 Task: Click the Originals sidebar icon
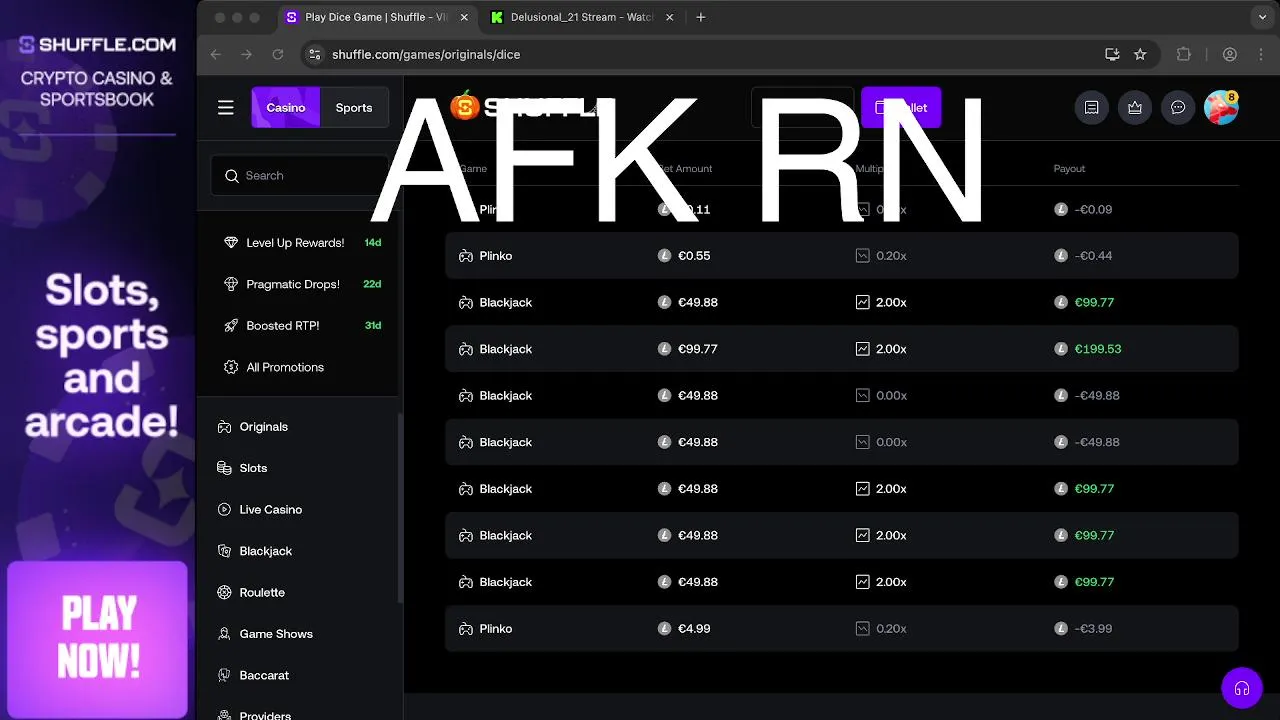pos(225,427)
